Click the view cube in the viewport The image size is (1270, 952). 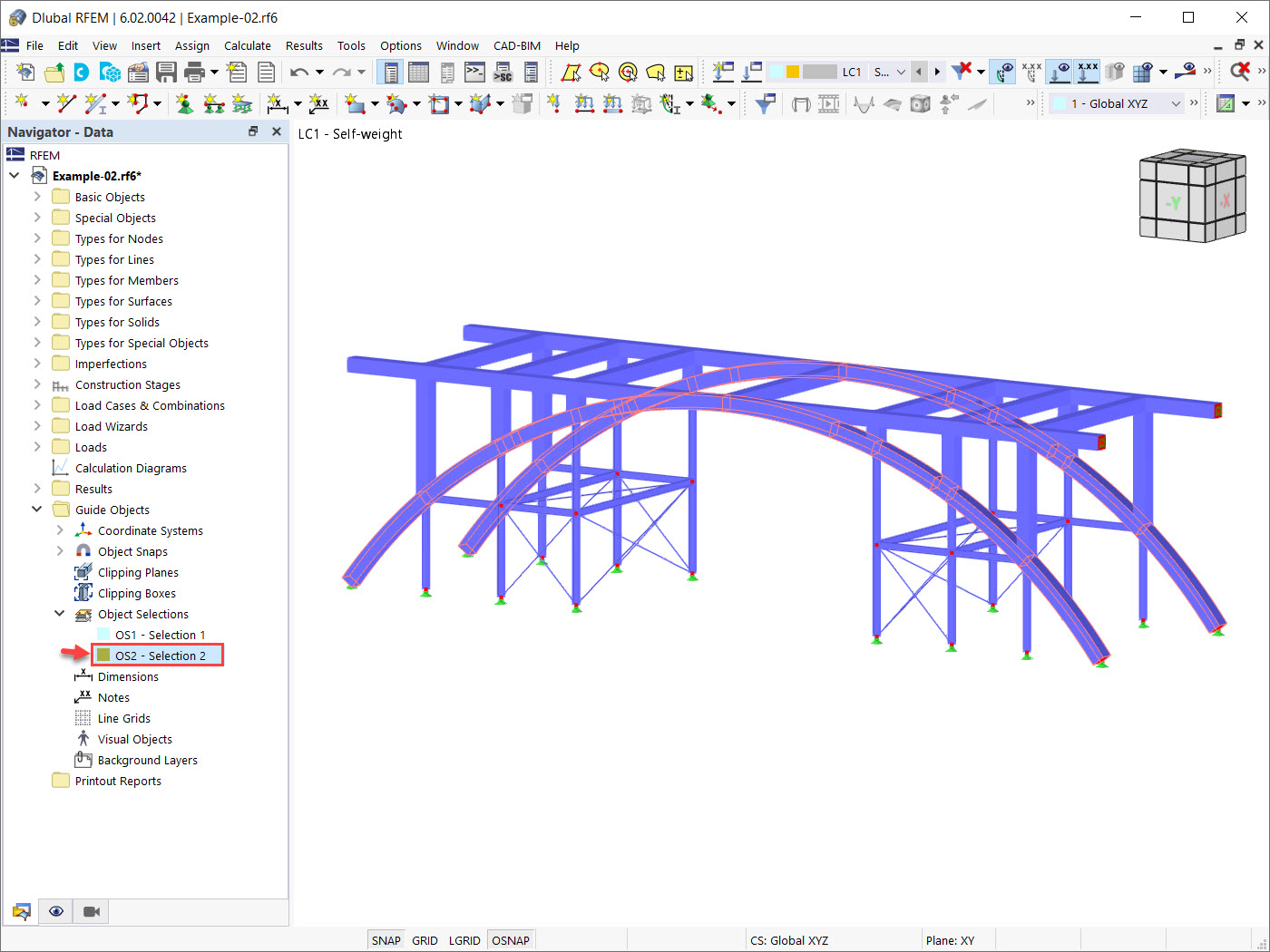pyautogui.click(x=1192, y=196)
